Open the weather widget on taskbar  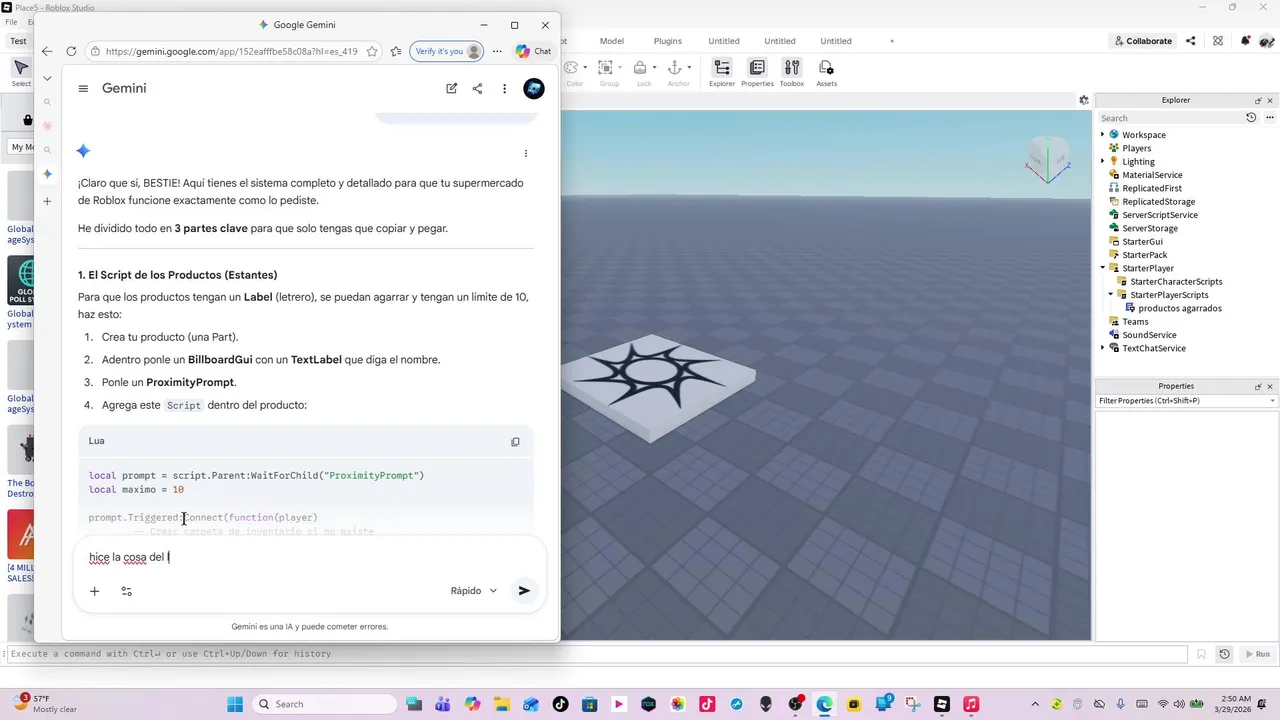coord(45,704)
